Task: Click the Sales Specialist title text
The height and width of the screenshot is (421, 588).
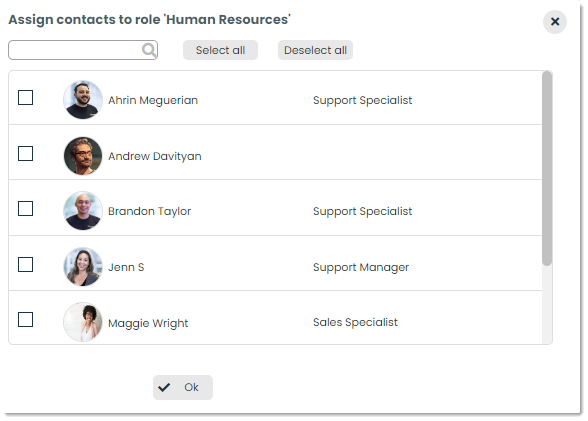Action: click(355, 322)
